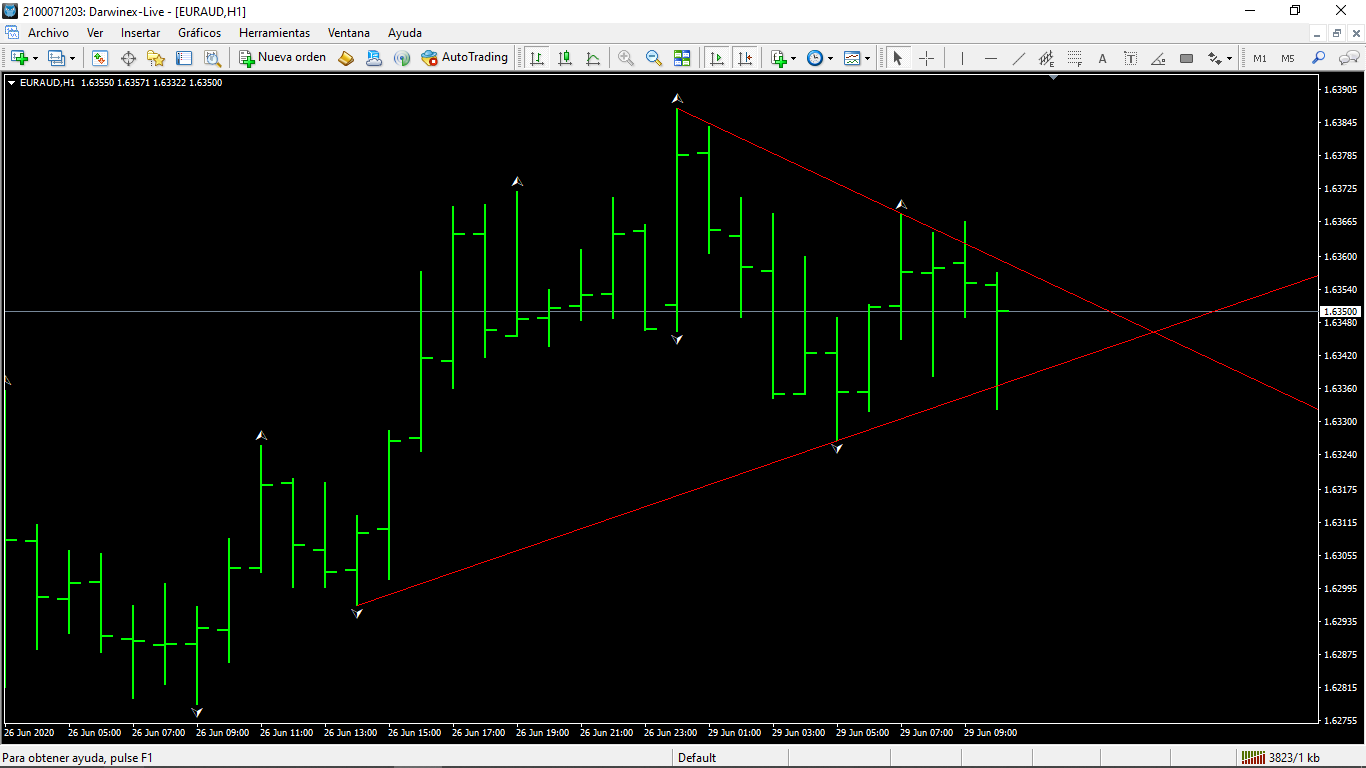
Task: Open the chat bubbles icon
Action: pos(1347,58)
